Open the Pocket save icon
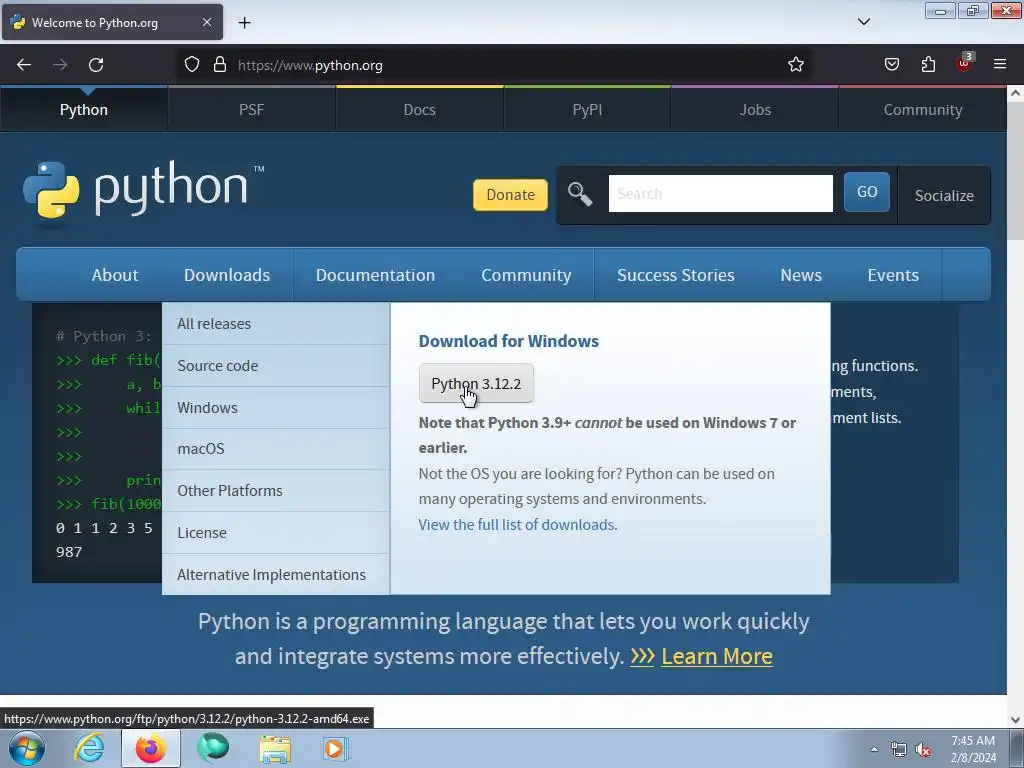This screenshot has height=768, width=1024. click(x=892, y=65)
